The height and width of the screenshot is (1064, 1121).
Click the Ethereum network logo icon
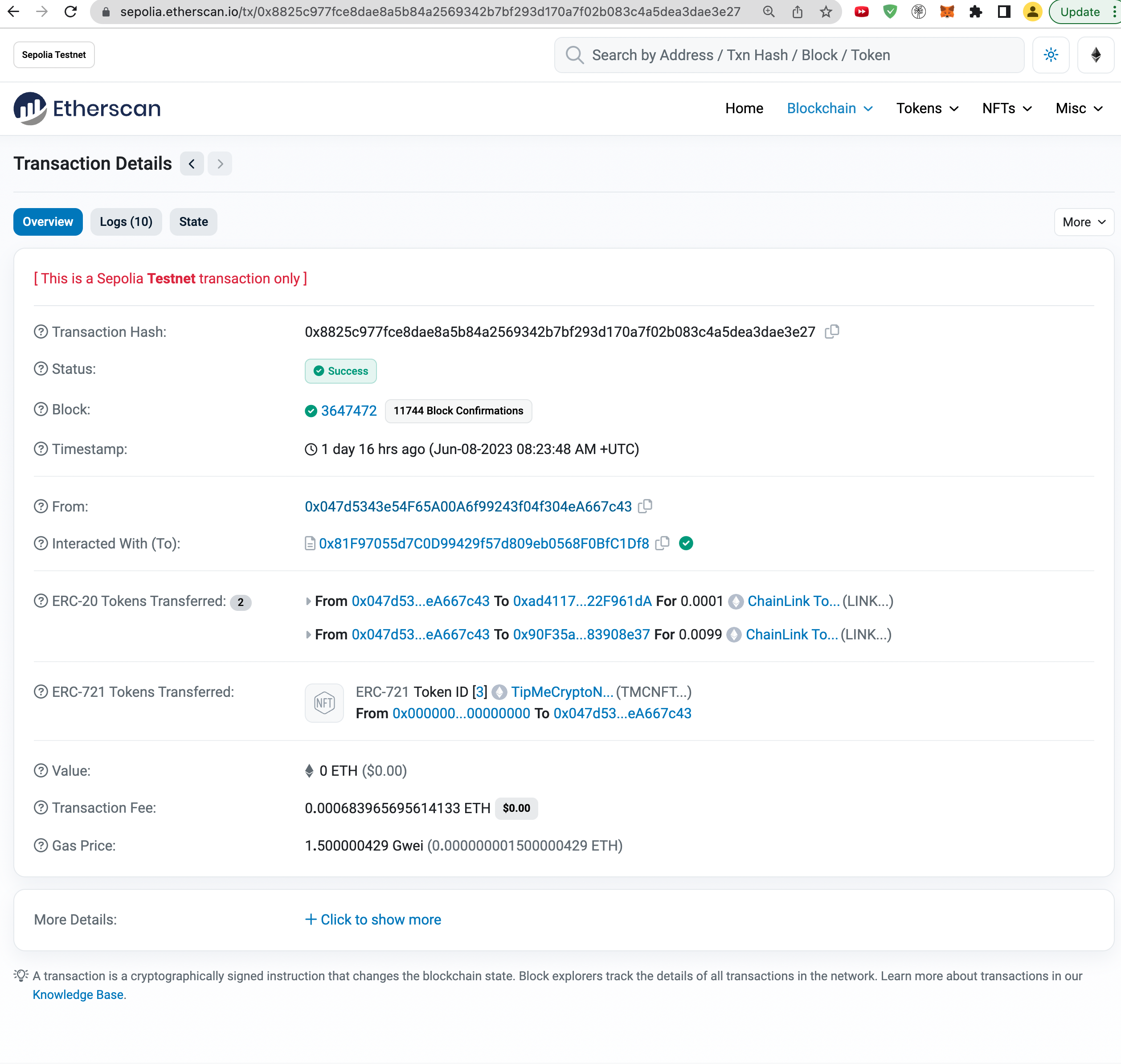1096,55
